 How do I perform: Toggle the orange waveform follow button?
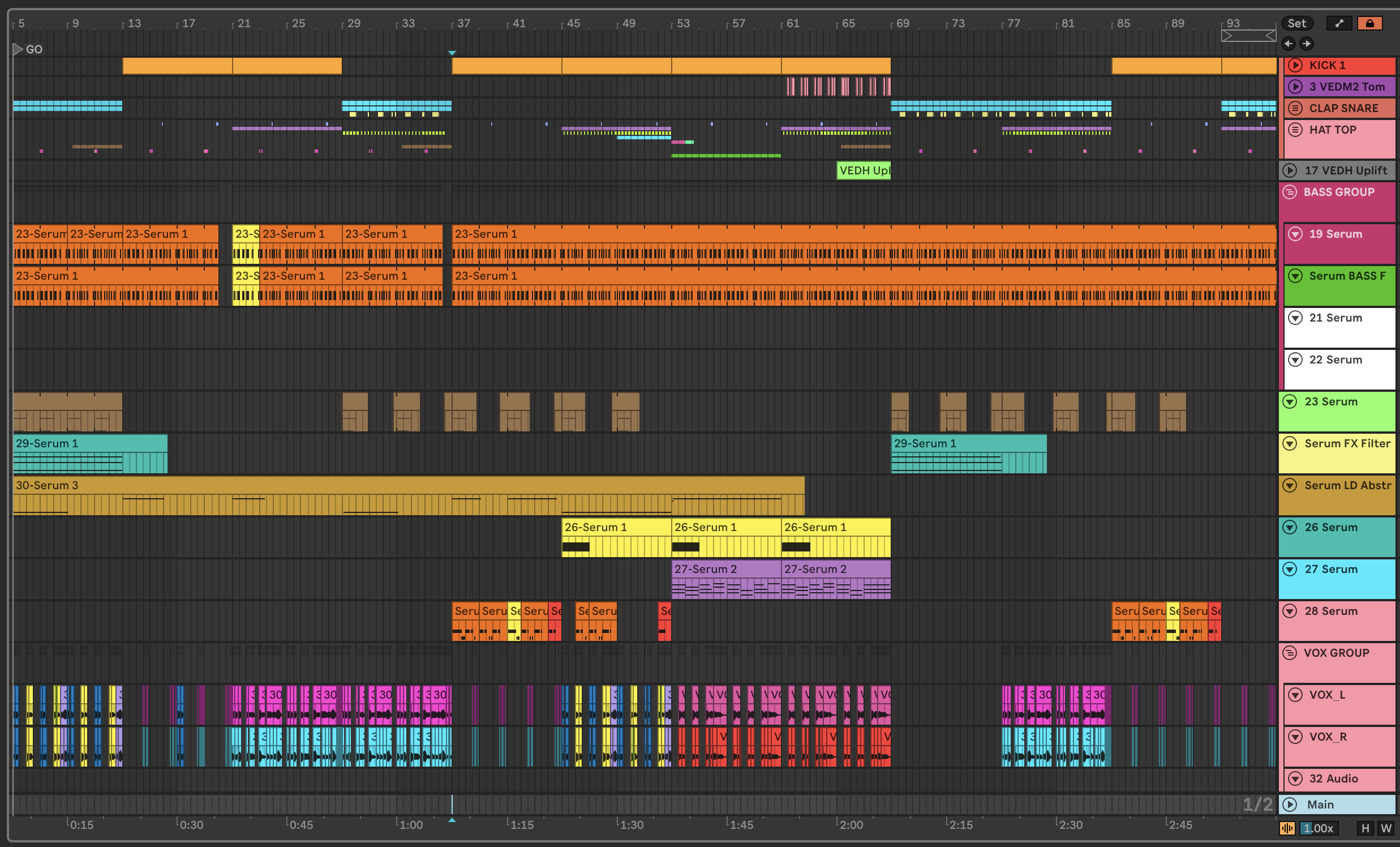coord(1287,828)
